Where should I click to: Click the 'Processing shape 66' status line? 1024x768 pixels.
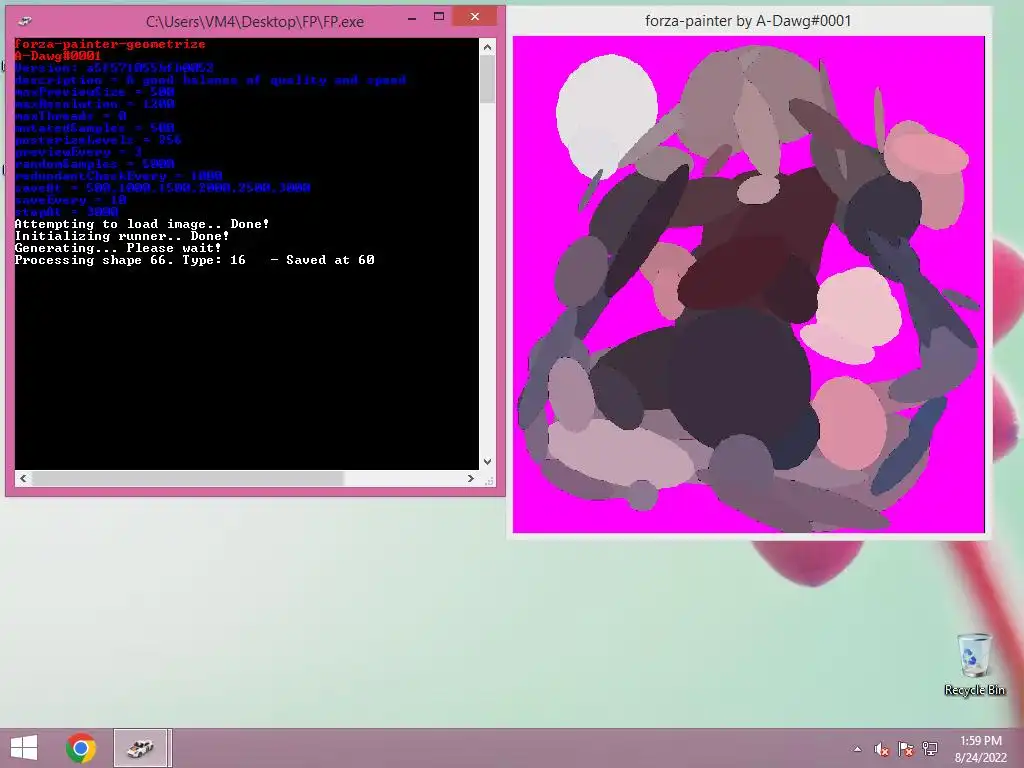pyautogui.click(x=195, y=260)
